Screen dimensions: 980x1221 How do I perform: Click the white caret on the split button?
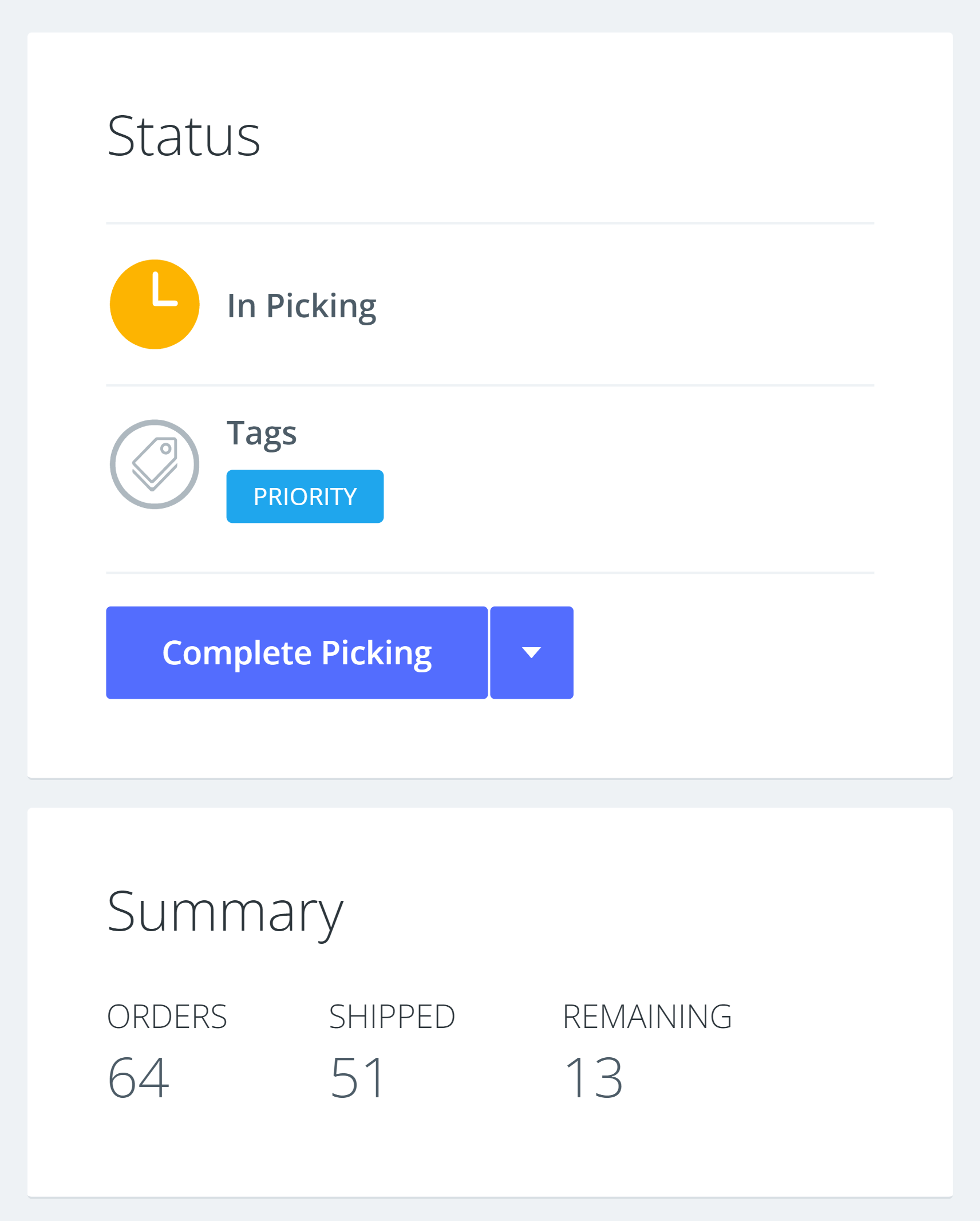(531, 652)
